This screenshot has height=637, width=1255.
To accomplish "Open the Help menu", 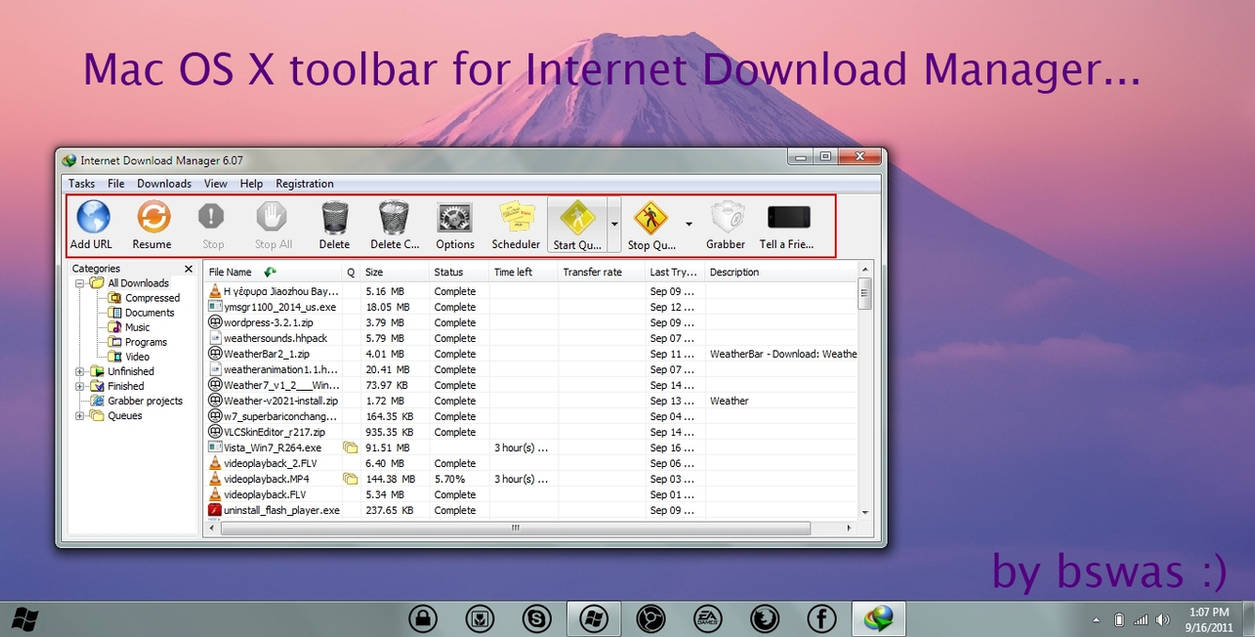I will [x=252, y=184].
